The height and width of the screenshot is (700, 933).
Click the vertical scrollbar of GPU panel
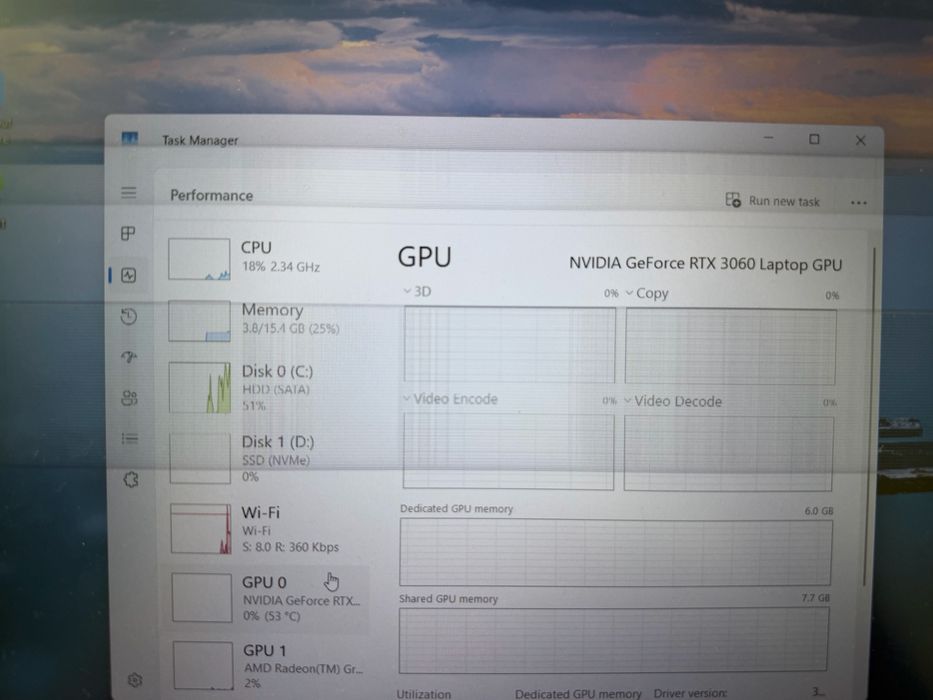tap(870, 417)
